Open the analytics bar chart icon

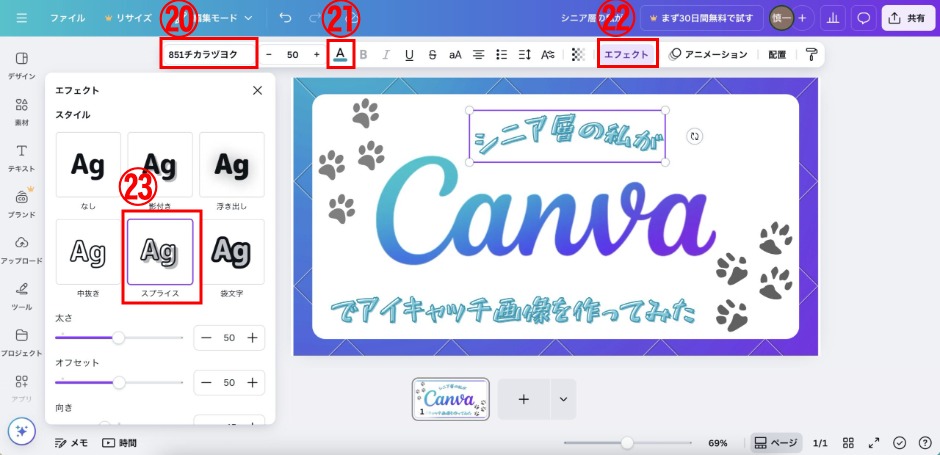[833, 18]
